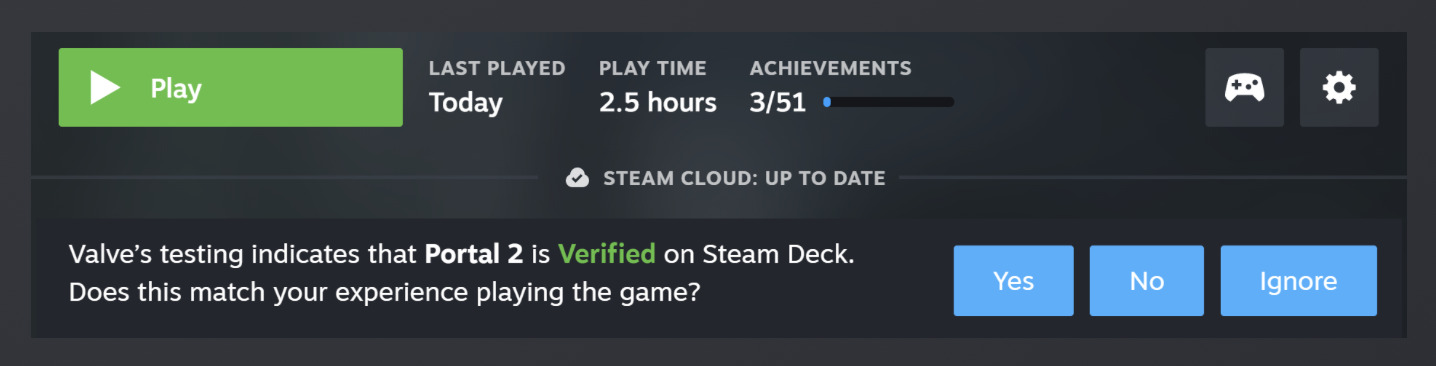This screenshot has height=366, width=1436.
Task: Open game settings with the gear icon
Action: 1339,87
